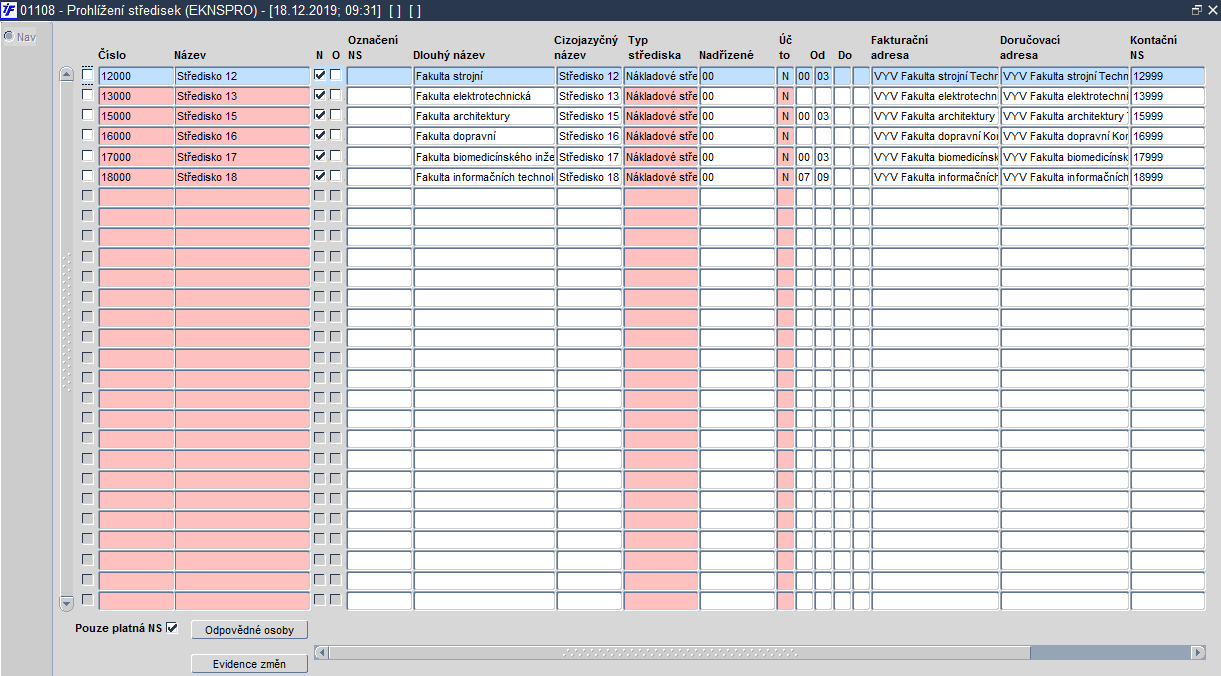Check the O checkbox for Středisko 18
Viewport: 1221px width, 676px height.
pyautogui.click(x=336, y=176)
